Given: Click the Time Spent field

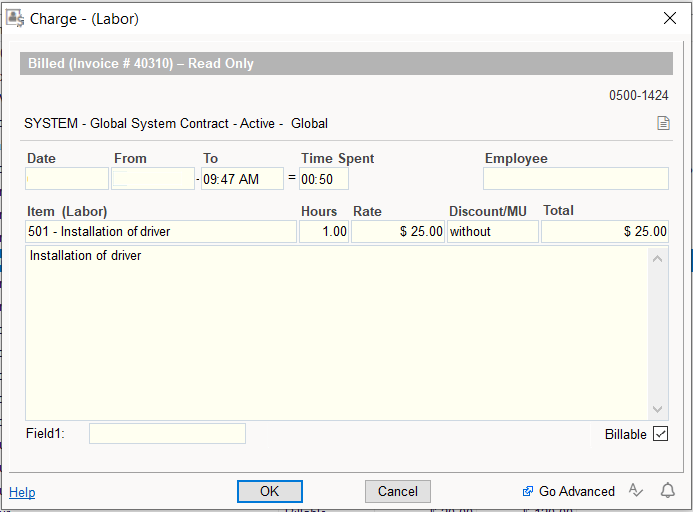Looking at the screenshot, I should 324,179.
